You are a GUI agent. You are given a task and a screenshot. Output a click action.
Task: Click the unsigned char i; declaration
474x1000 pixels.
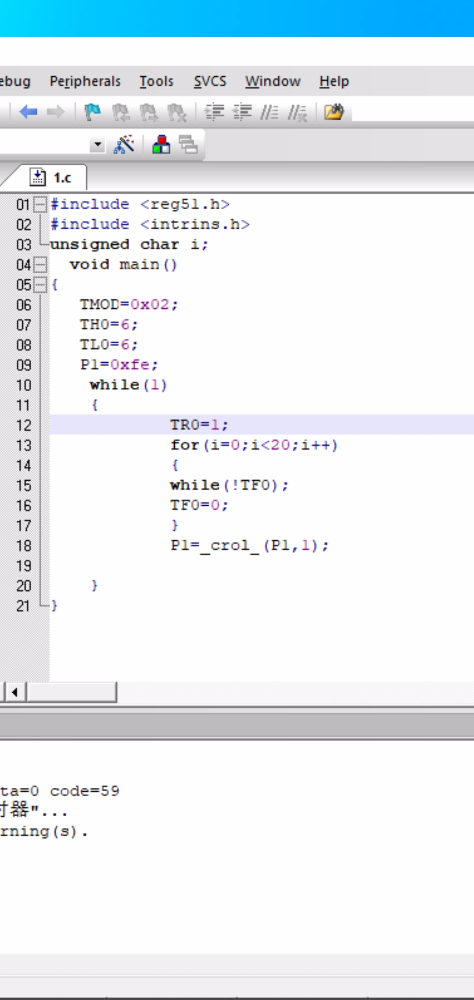tap(129, 245)
